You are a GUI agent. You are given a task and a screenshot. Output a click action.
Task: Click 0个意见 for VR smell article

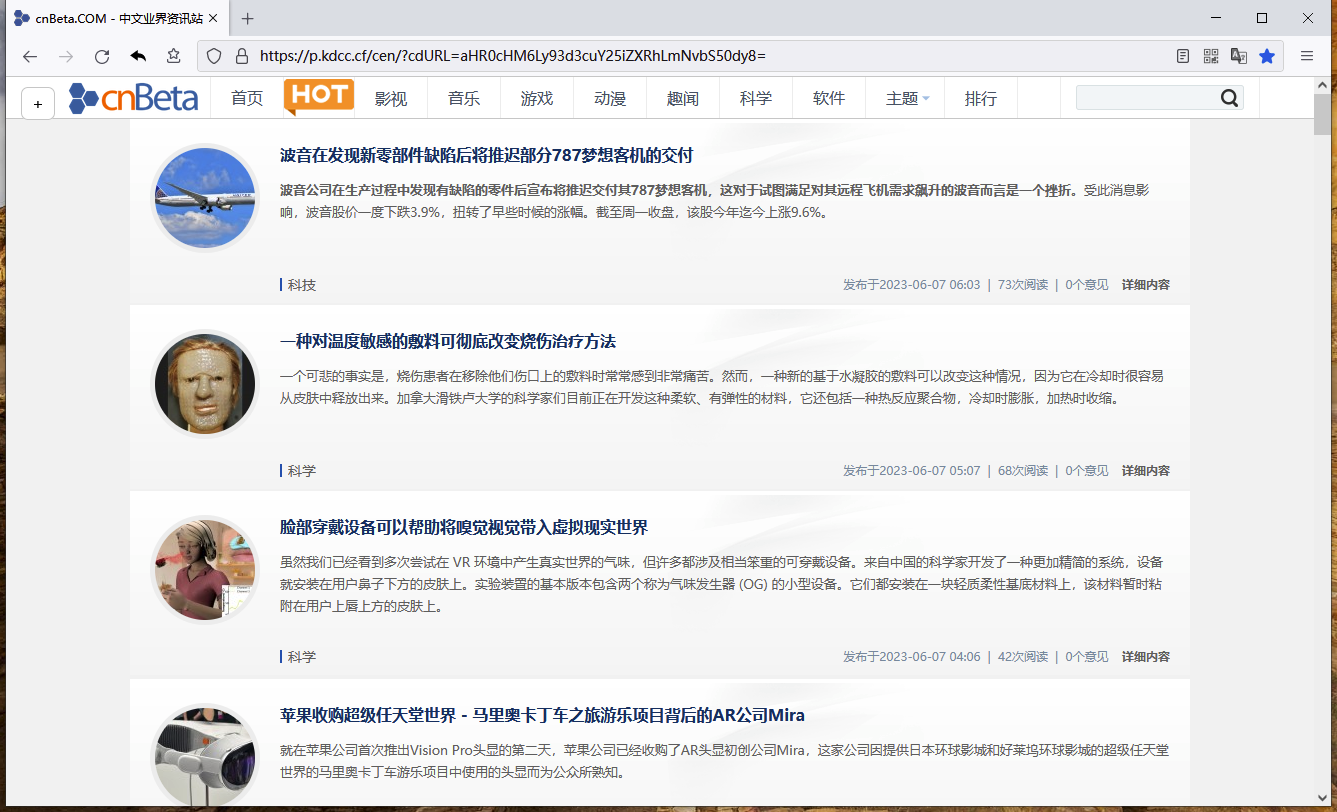click(x=1087, y=657)
